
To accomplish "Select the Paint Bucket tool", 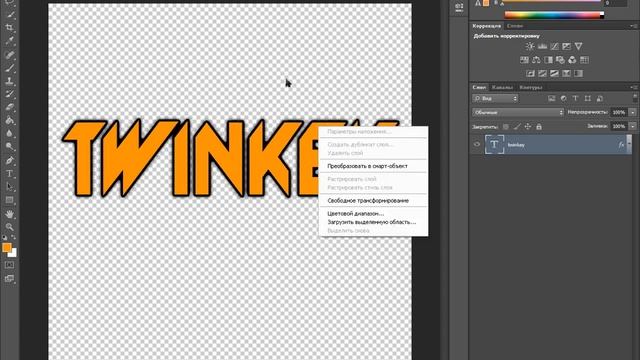I will pos(9,120).
